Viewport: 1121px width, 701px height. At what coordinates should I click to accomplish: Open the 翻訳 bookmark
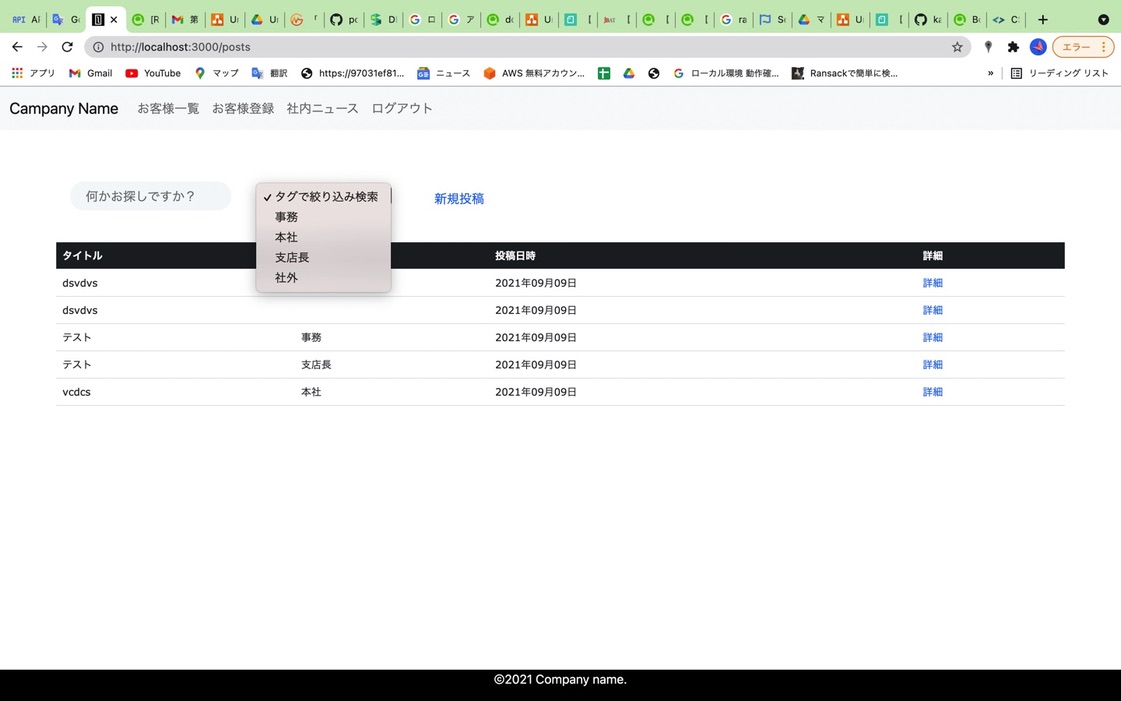(x=270, y=73)
